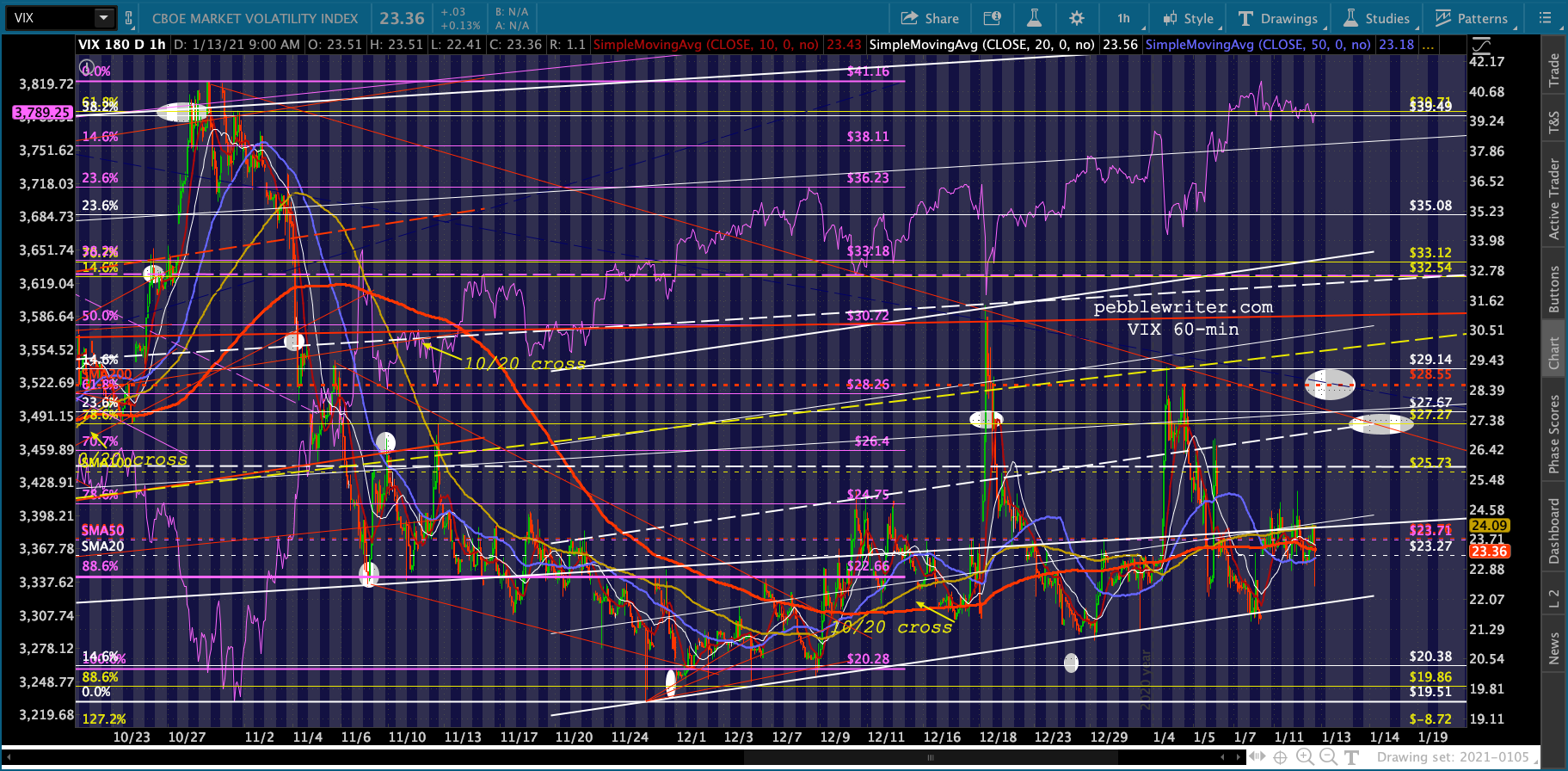This screenshot has height=771, width=1568.
Task: Click the Share button in the toolbar
Action: point(930,18)
